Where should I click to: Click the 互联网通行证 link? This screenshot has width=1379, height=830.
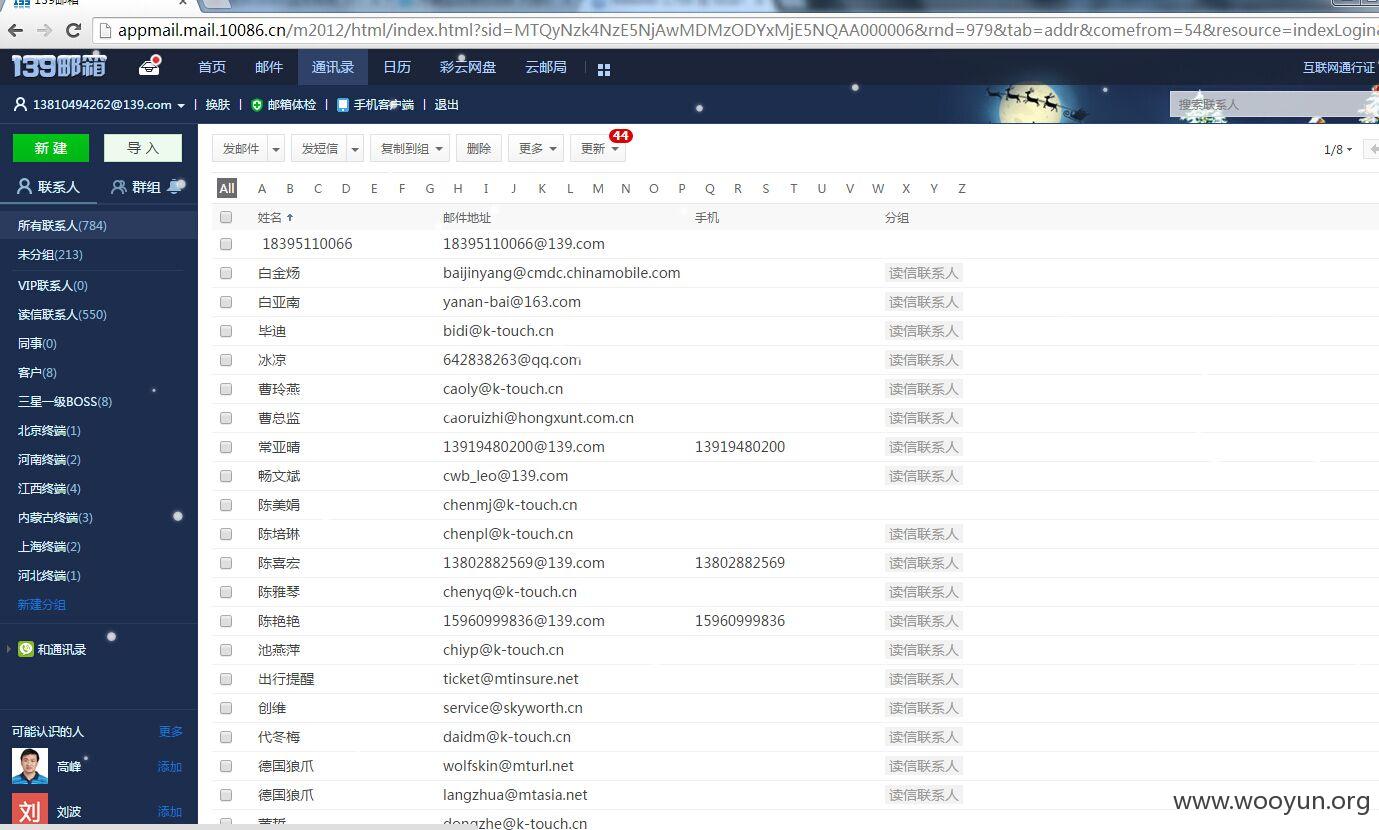click(x=1340, y=68)
